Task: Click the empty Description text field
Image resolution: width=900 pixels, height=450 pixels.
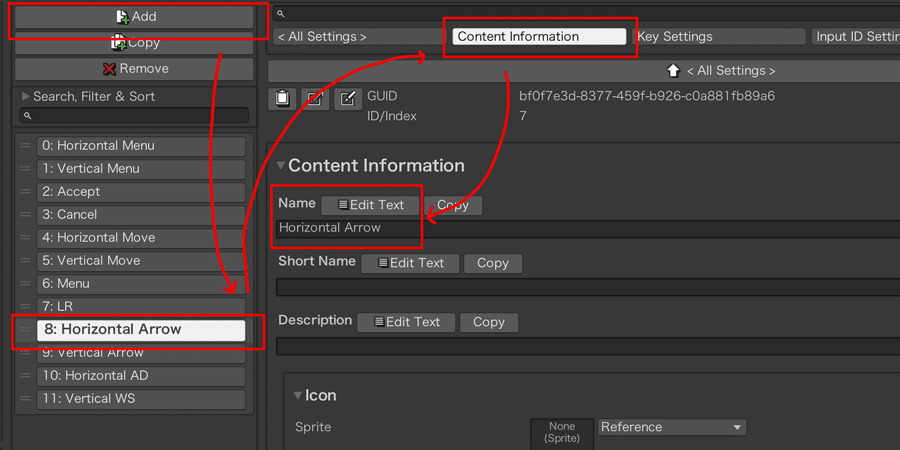Action: click(x=588, y=346)
